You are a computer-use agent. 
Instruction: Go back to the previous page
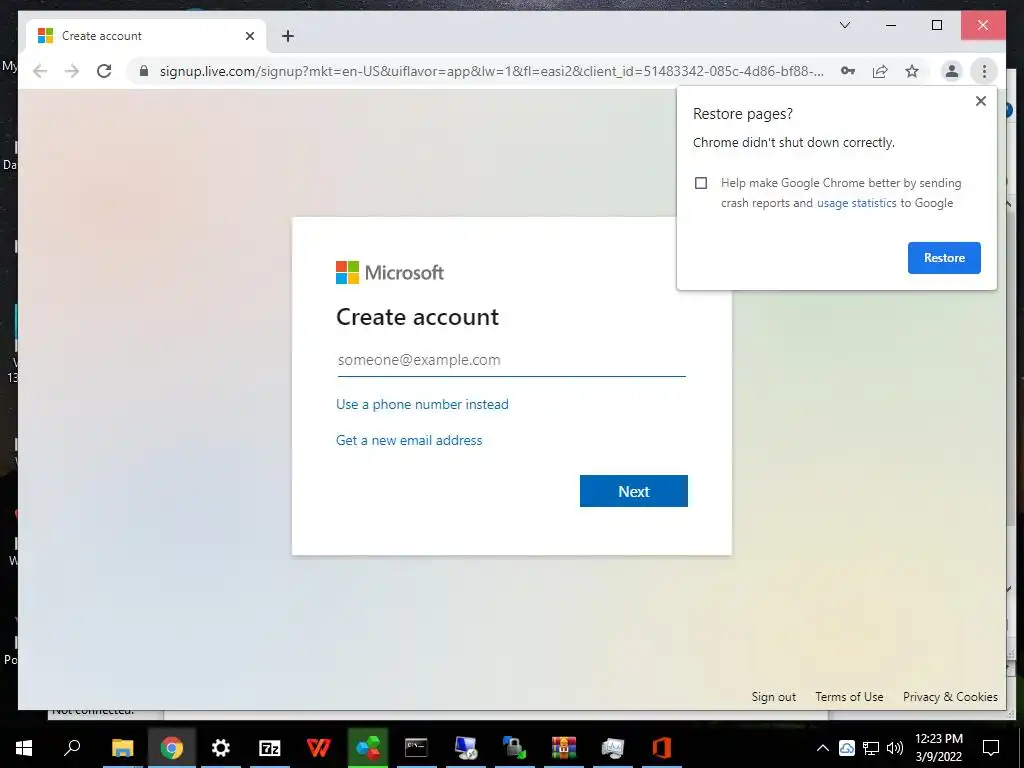40,71
